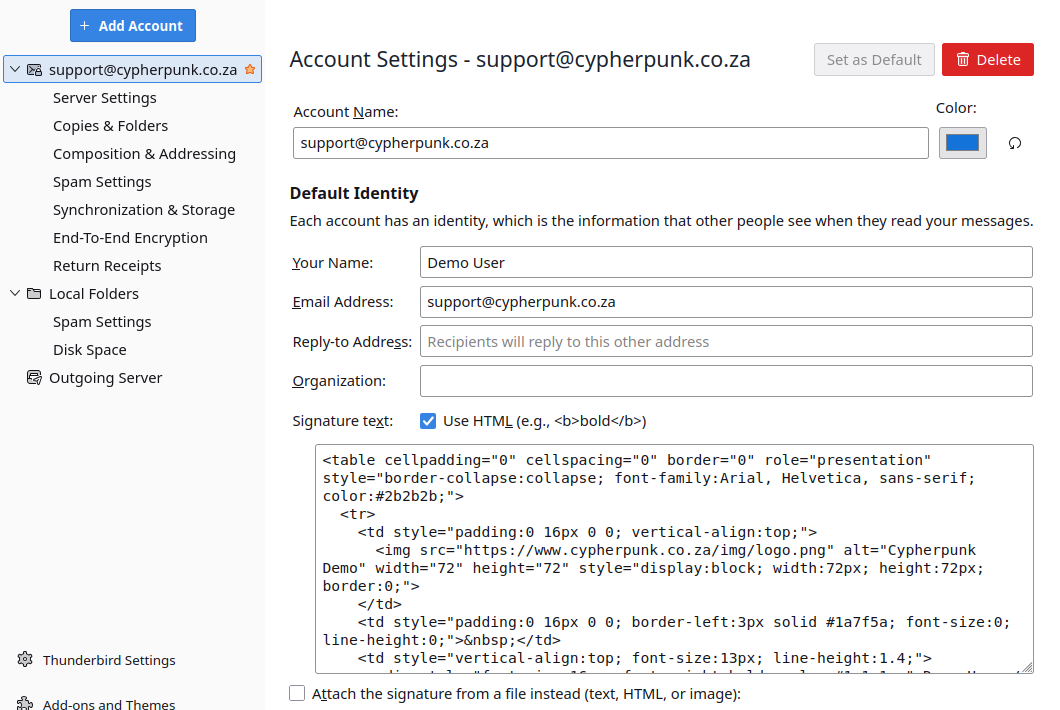The image size is (1060, 710).
Task: Open Composition & Addressing settings
Action: pos(144,154)
